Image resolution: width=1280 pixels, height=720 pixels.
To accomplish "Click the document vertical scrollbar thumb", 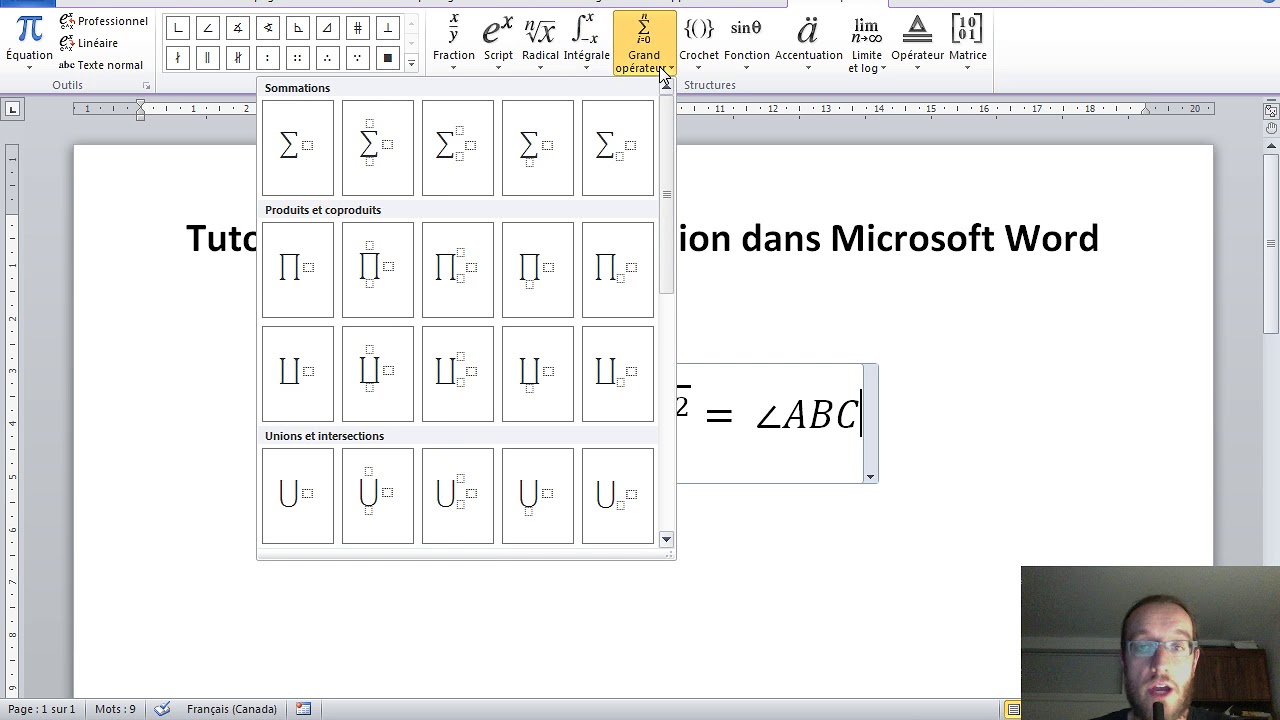I will (x=1271, y=244).
